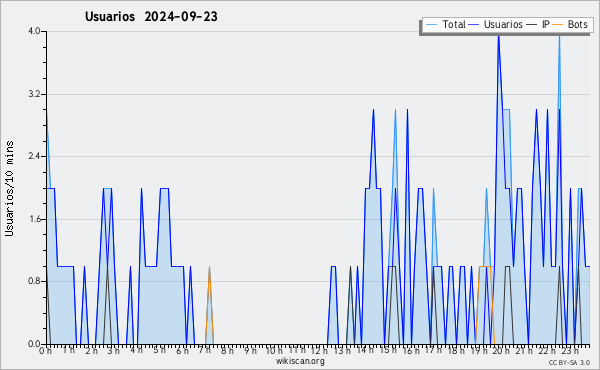Click the '12 h' x-axis label
This screenshot has height=370, width=600.
point(319,350)
